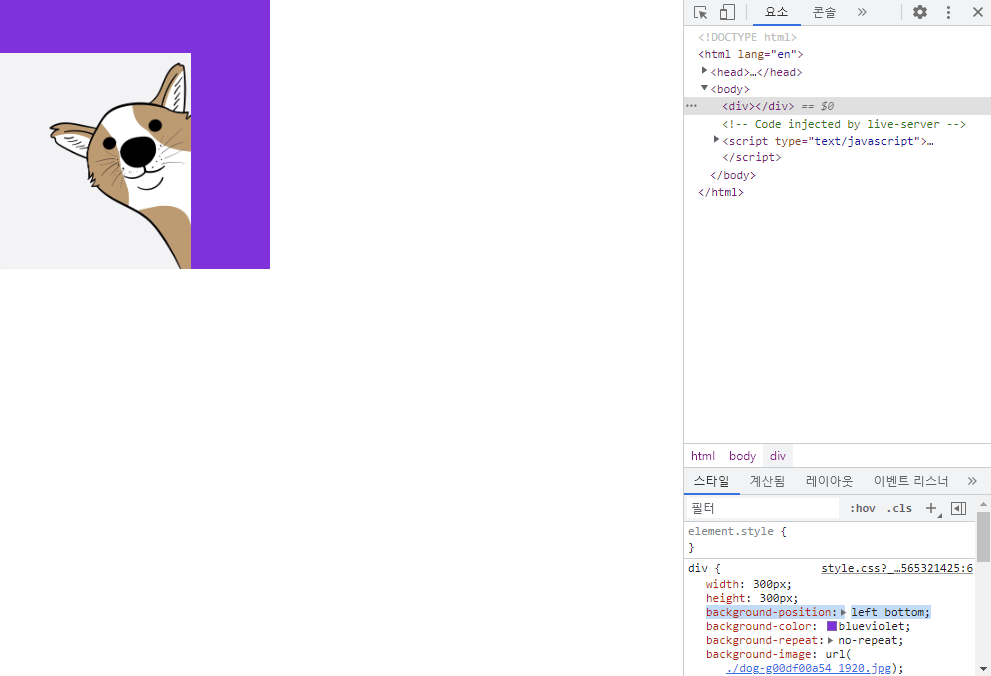The width and height of the screenshot is (991, 676).
Task: Edit the no-repeat value
Action: pyautogui.click(x=867, y=640)
